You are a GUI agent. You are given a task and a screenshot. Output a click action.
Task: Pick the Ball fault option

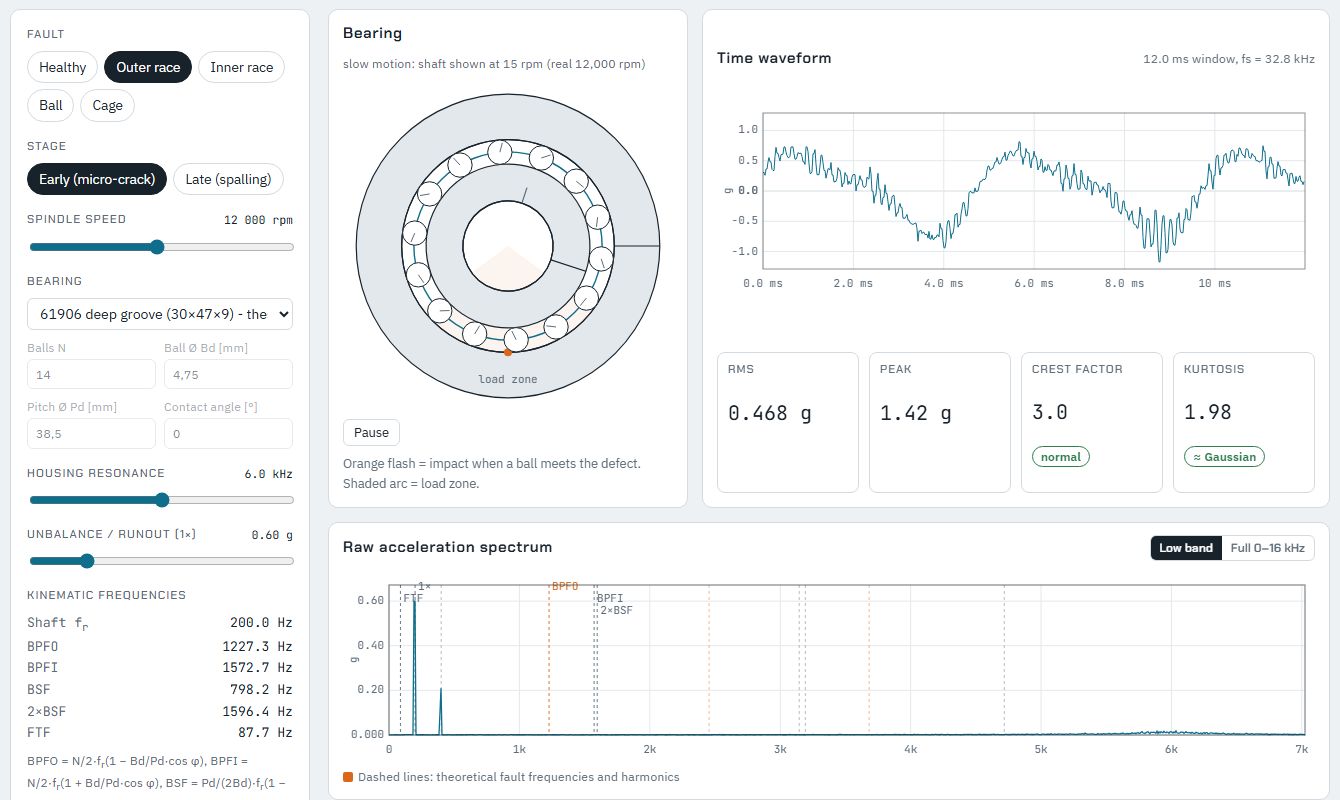[51, 105]
